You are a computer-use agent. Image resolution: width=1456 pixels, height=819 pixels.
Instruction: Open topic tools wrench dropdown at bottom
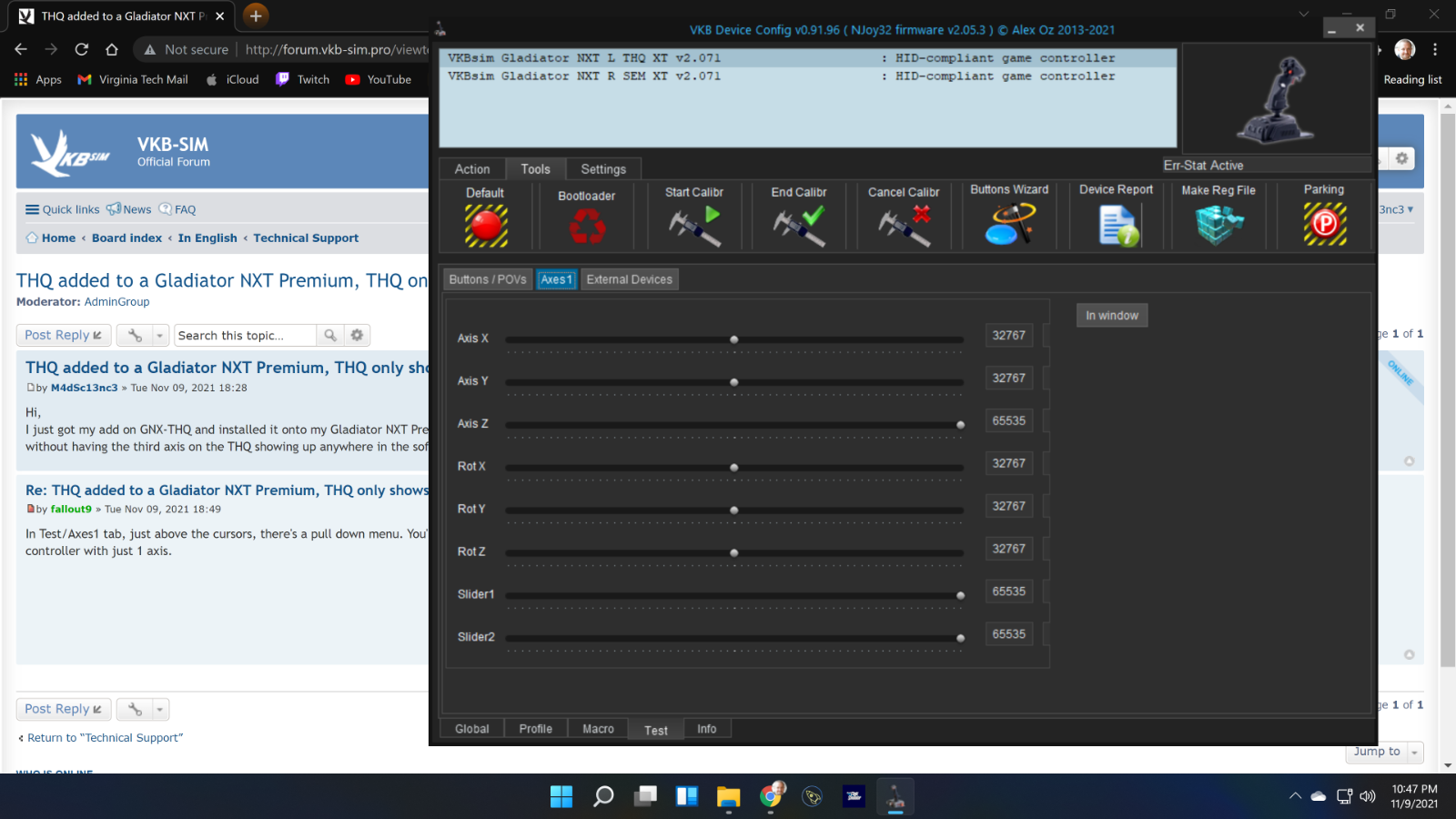(143, 709)
